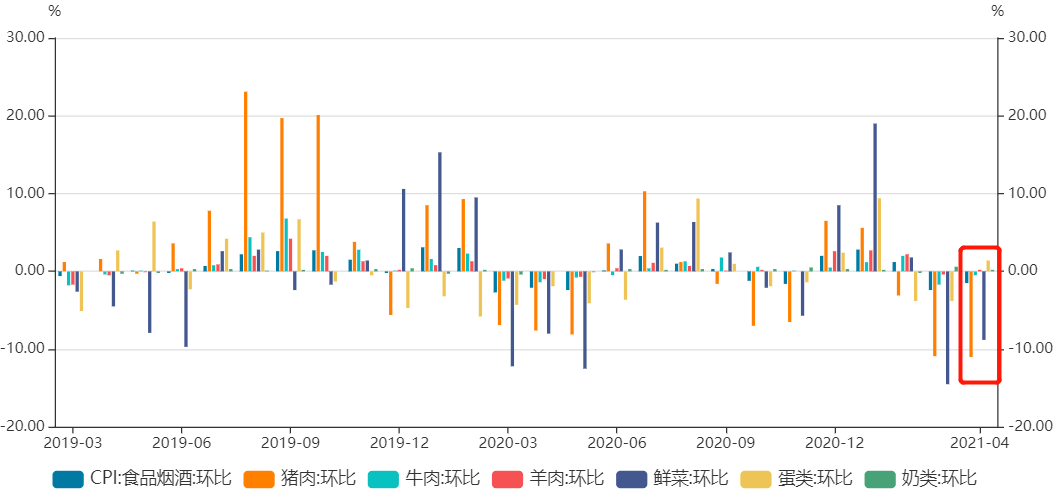
Task: Click the orange 猪肉 legend swatch
Action: click(x=261, y=479)
